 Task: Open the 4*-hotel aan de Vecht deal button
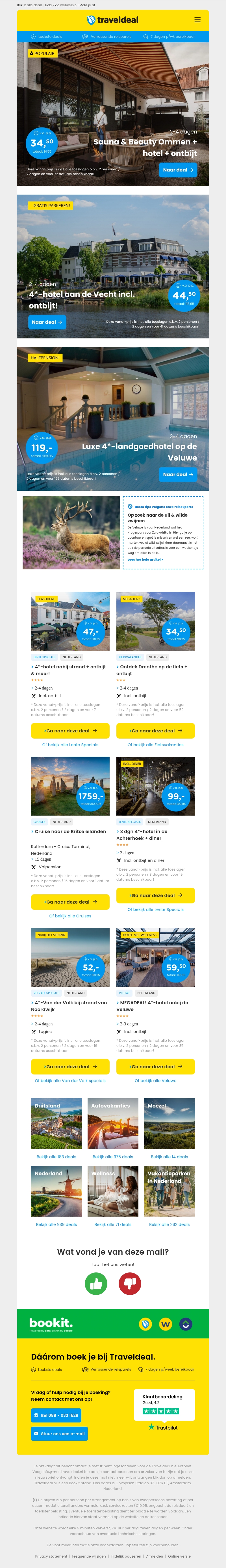coord(47,322)
